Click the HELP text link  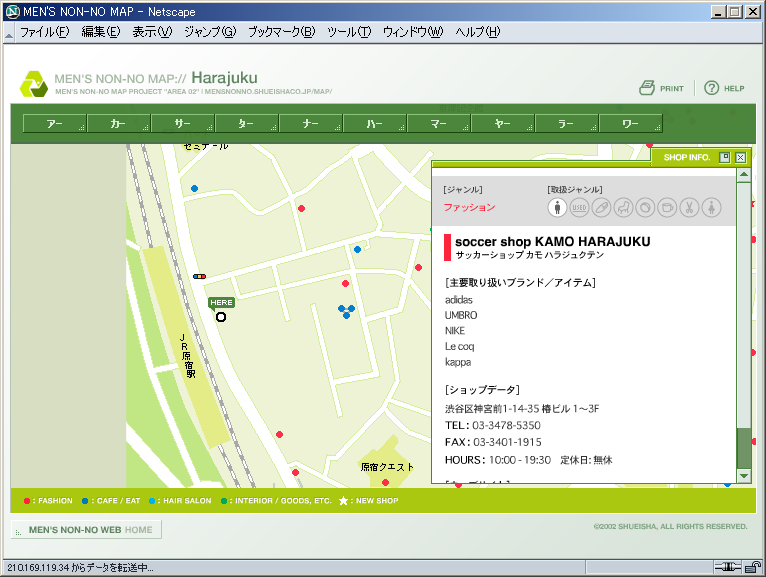coord(734,89)
